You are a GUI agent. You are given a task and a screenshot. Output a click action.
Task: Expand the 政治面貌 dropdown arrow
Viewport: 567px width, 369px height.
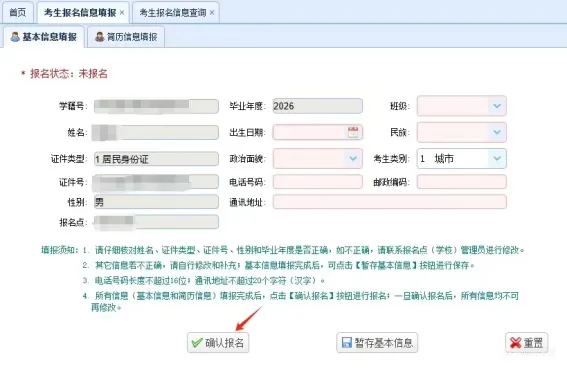(x=353, y=158)
